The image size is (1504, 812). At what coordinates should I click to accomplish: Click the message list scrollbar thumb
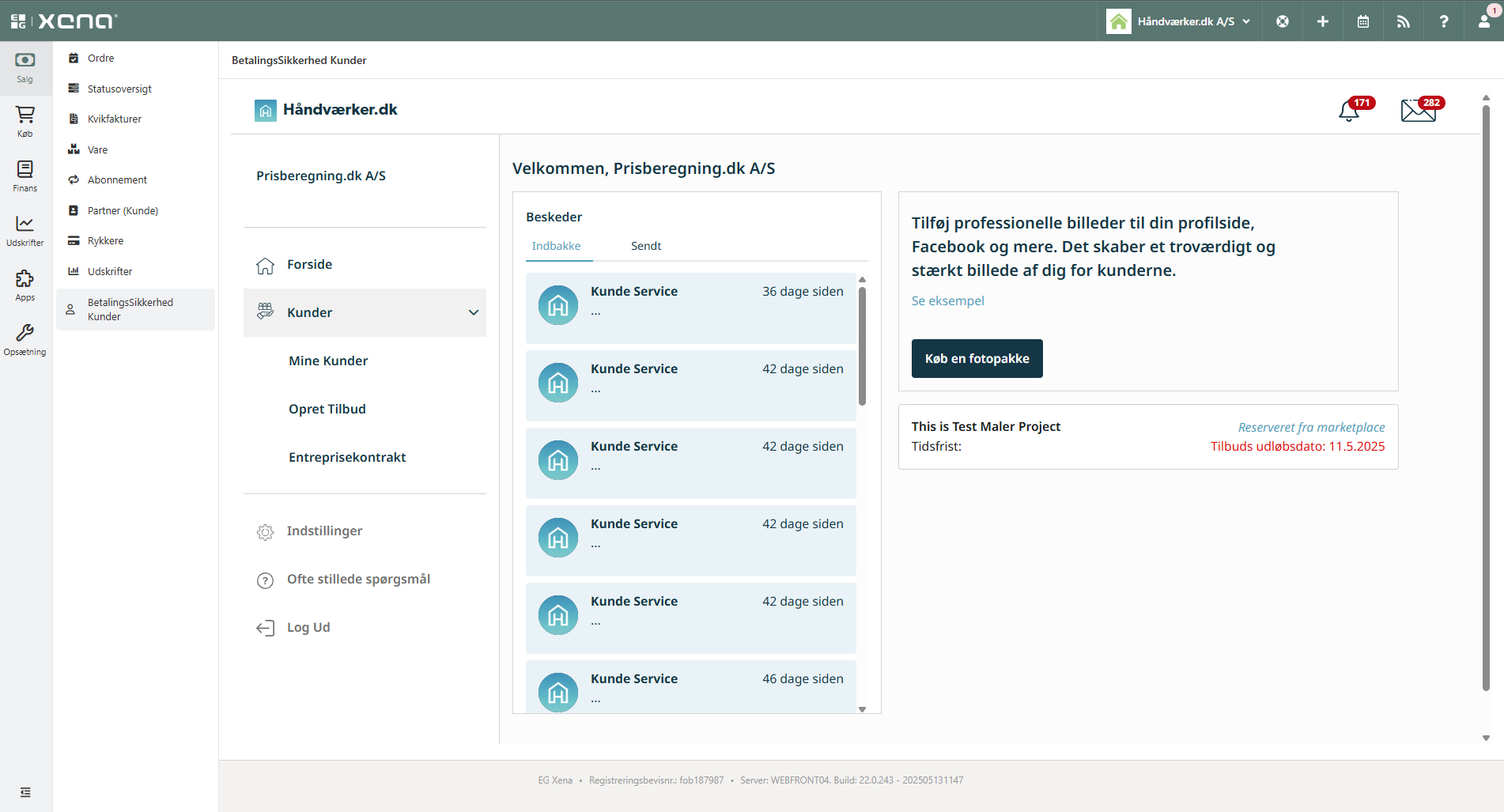coord(863,346)
